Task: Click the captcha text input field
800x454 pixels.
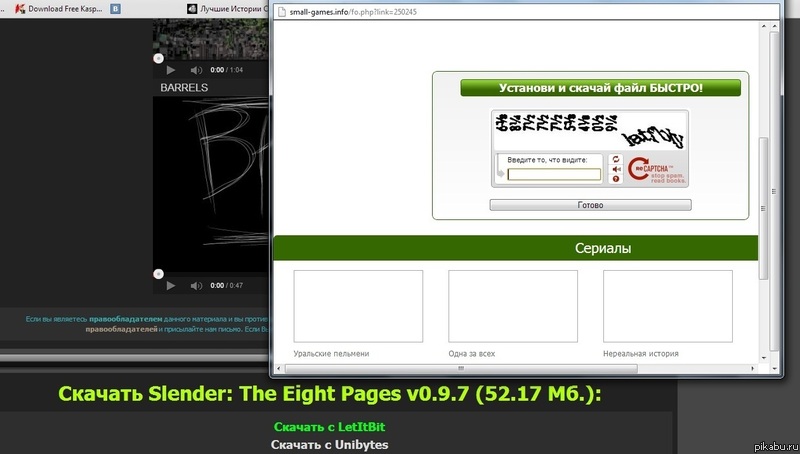Action: [554, 174]
